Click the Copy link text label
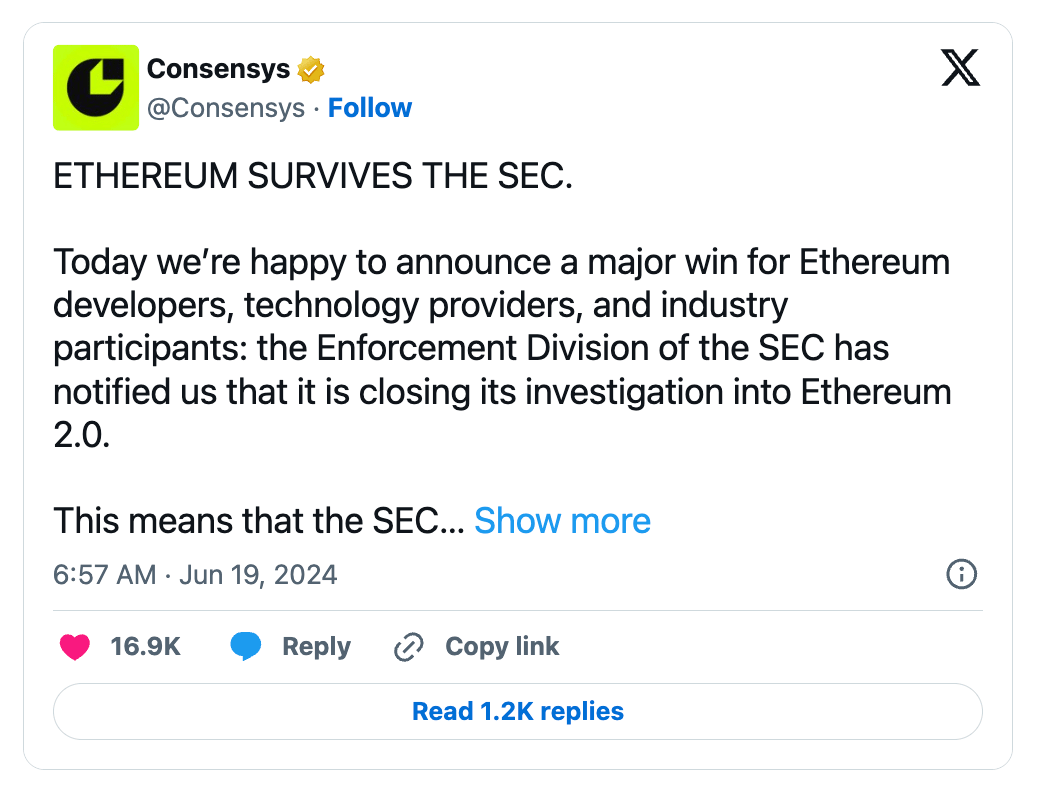The height and width of the screenshot is (796, 1046). pos(502,647)
